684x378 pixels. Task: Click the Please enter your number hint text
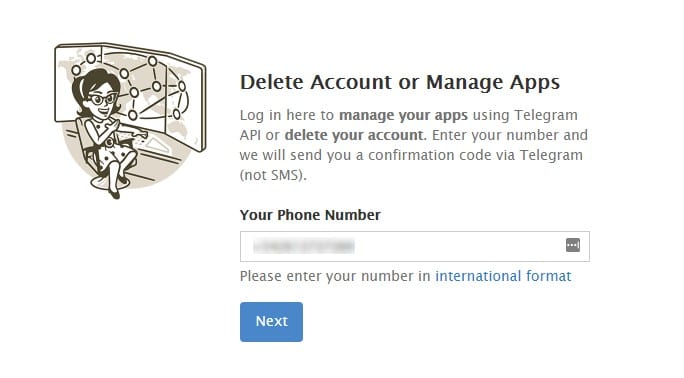point(335,276)
